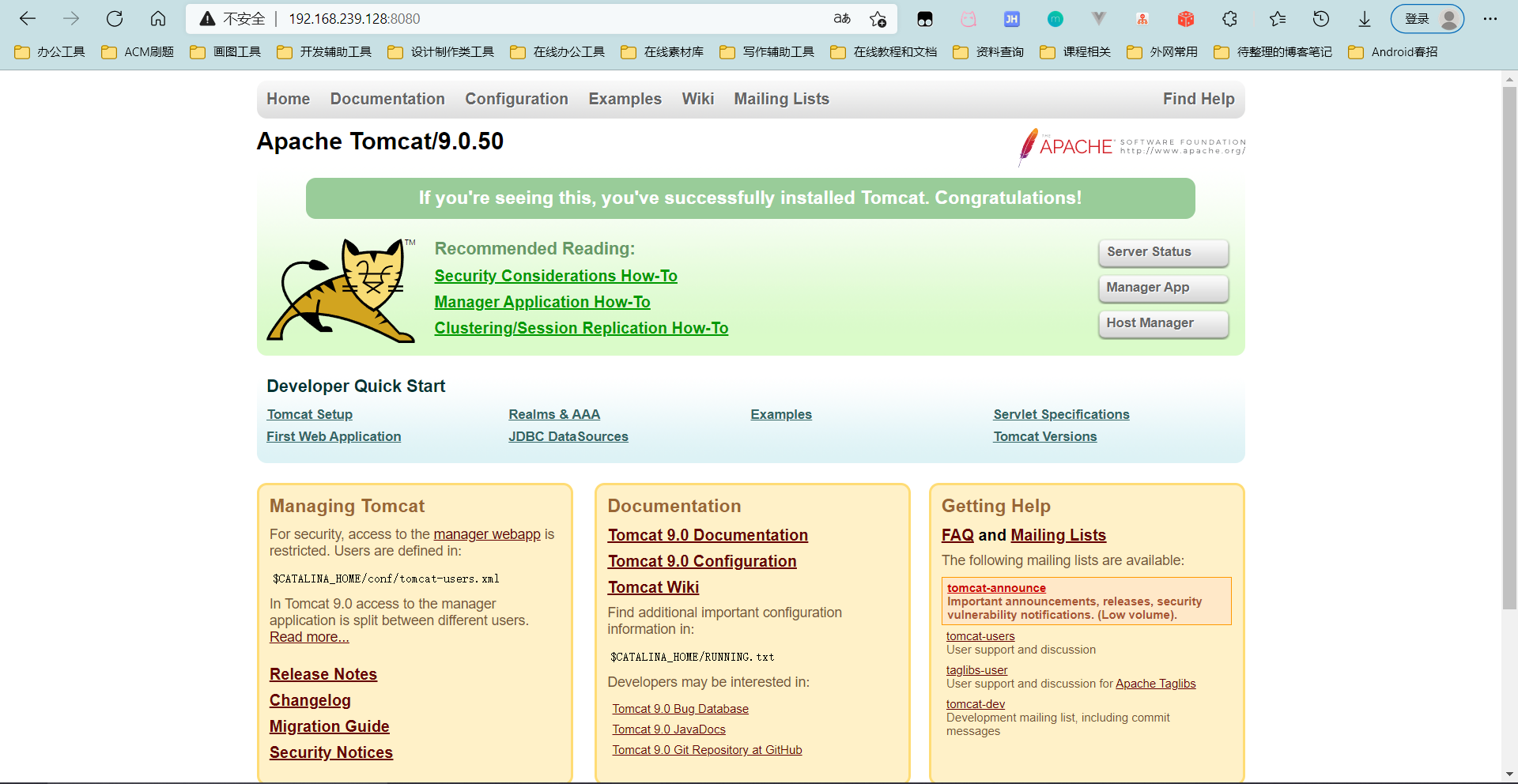
Task: Expand the 画图工具 bookmark folder
Action: click(225, 52)
